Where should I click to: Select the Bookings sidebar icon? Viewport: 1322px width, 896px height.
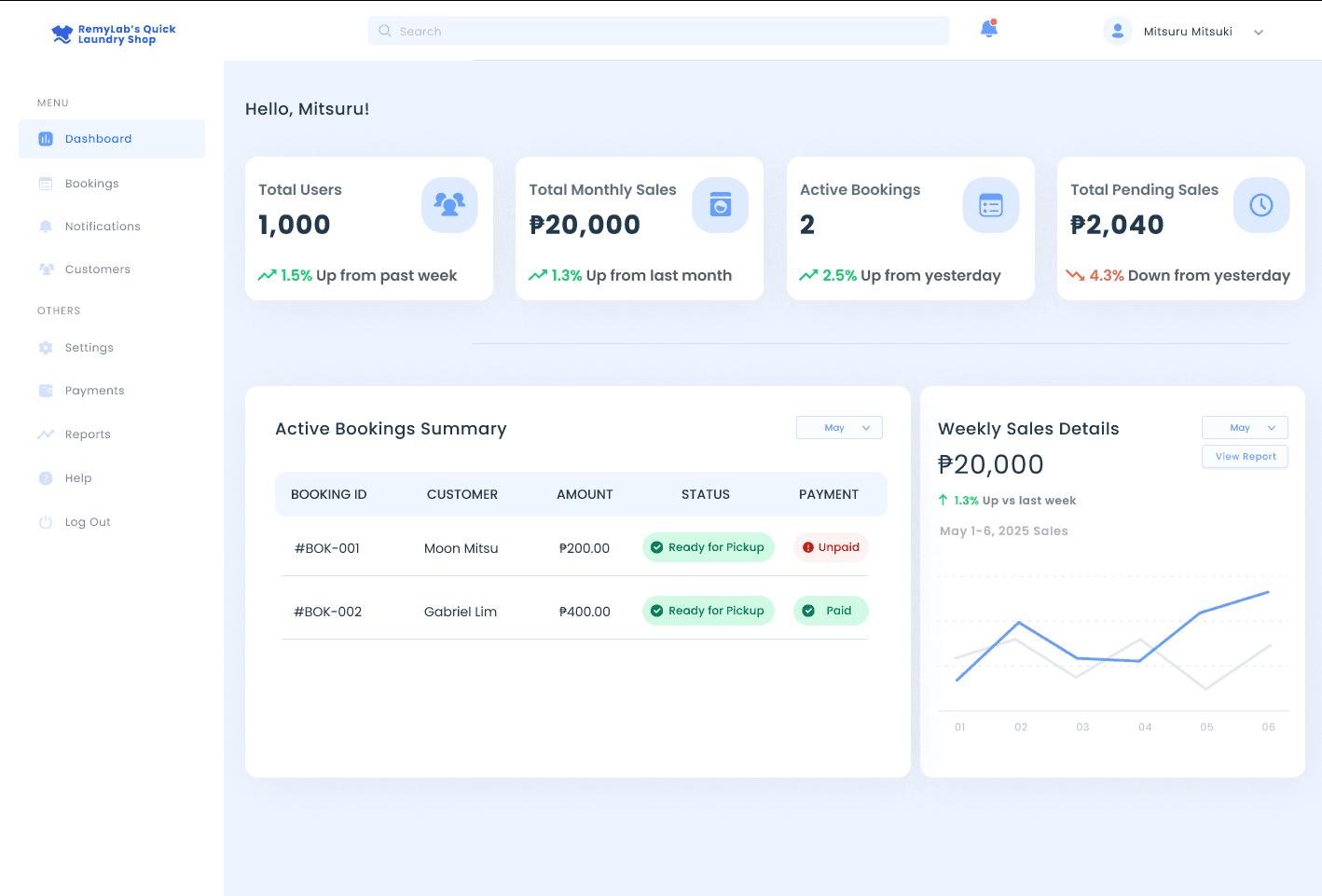tap(46, 183)
